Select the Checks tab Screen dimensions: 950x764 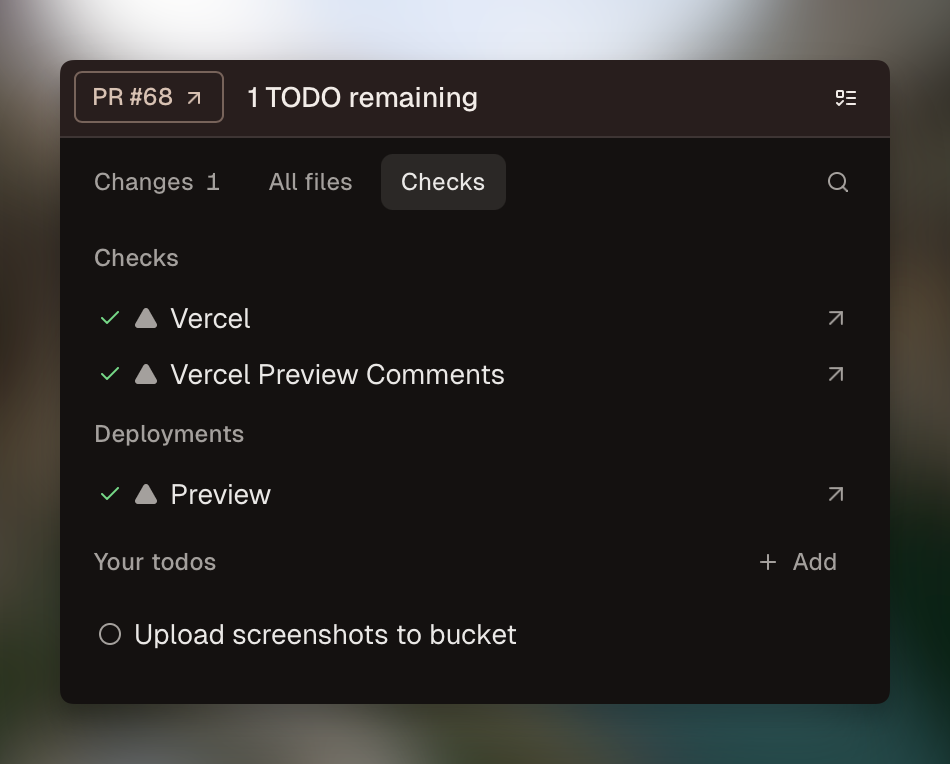[443, 182]
